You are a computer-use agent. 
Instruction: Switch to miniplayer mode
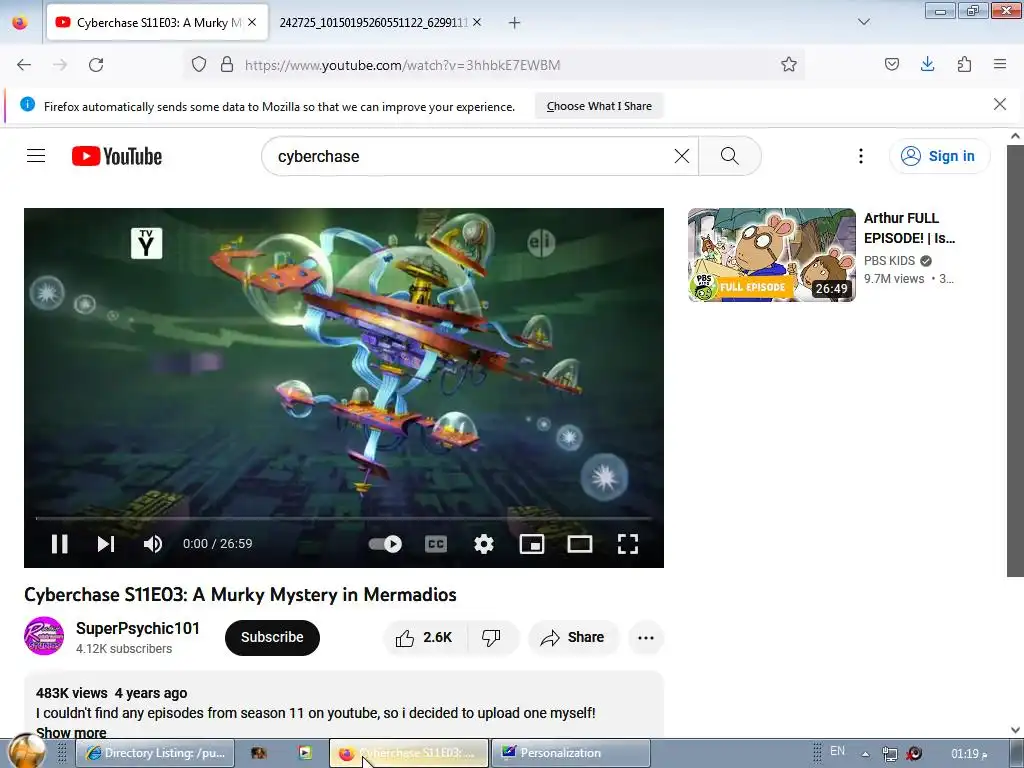(x=532, y=544)
